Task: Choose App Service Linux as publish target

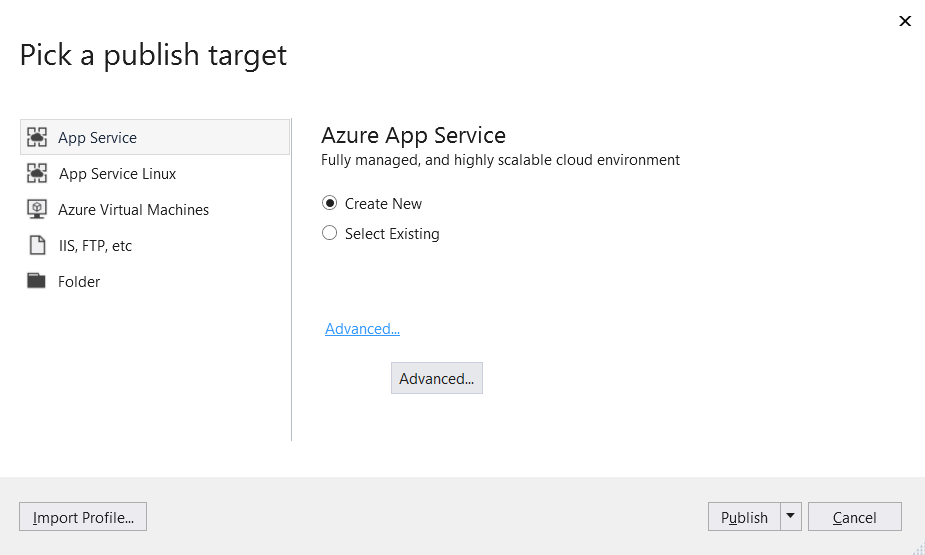Action: tap(117, 173)
